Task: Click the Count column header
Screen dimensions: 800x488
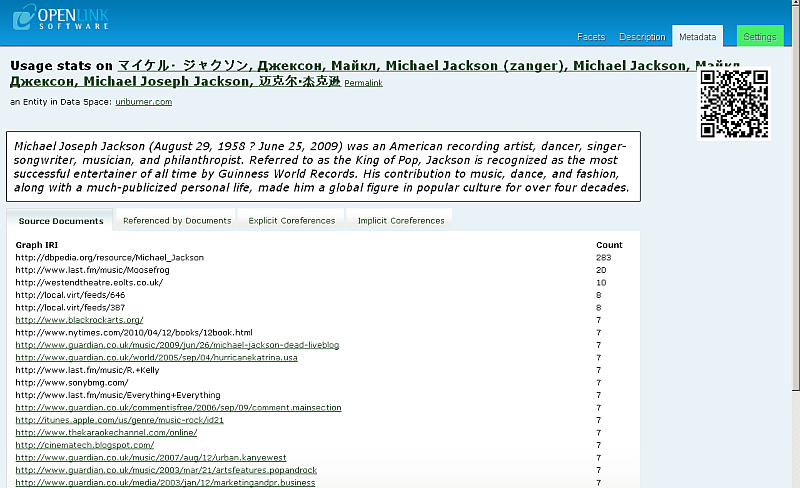Action: point(609,245)
